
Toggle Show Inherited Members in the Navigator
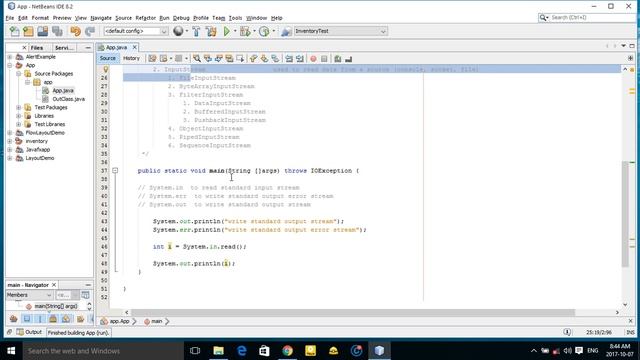tap(13, 319)
